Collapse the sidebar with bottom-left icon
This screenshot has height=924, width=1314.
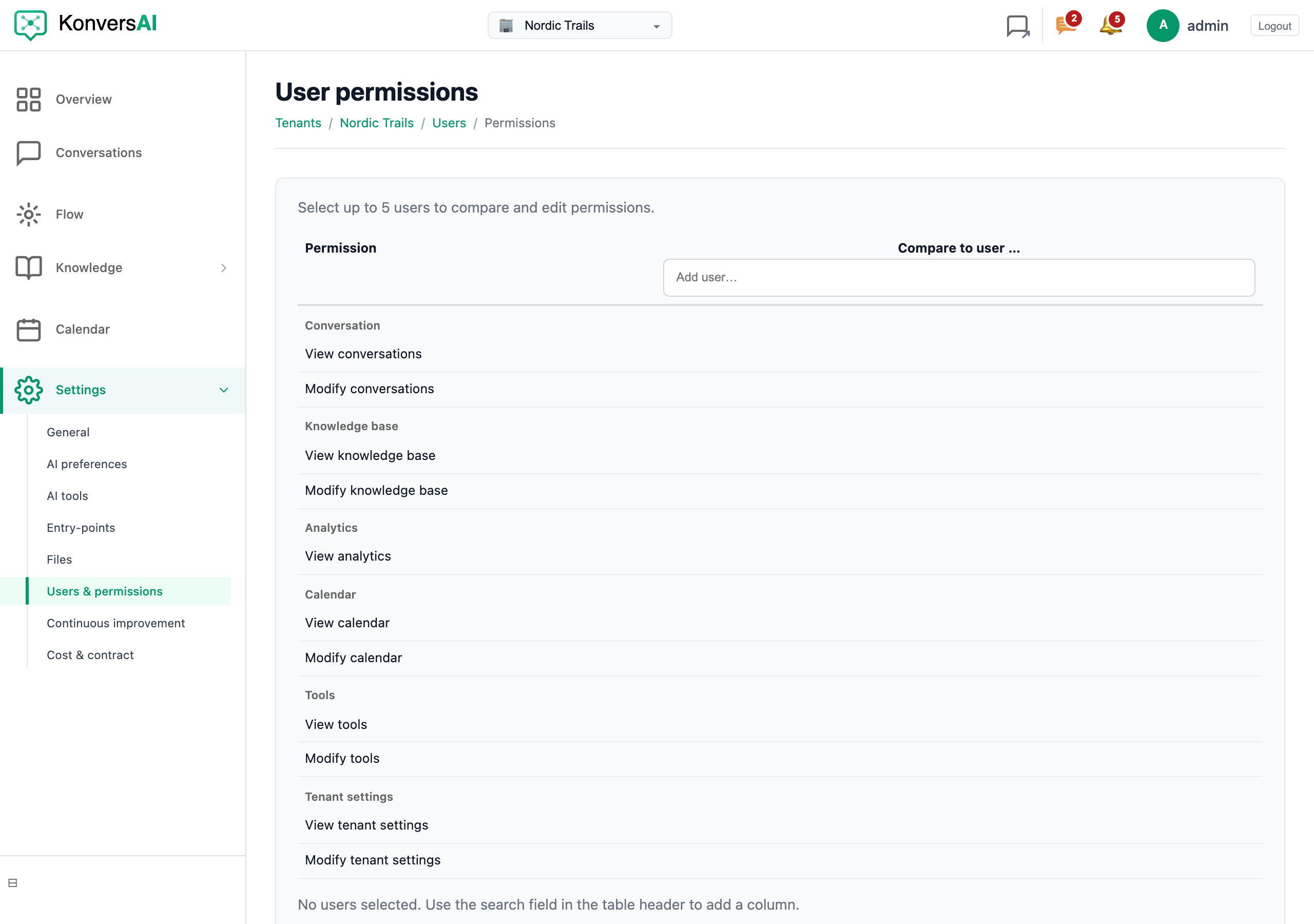tap(13, 883)
